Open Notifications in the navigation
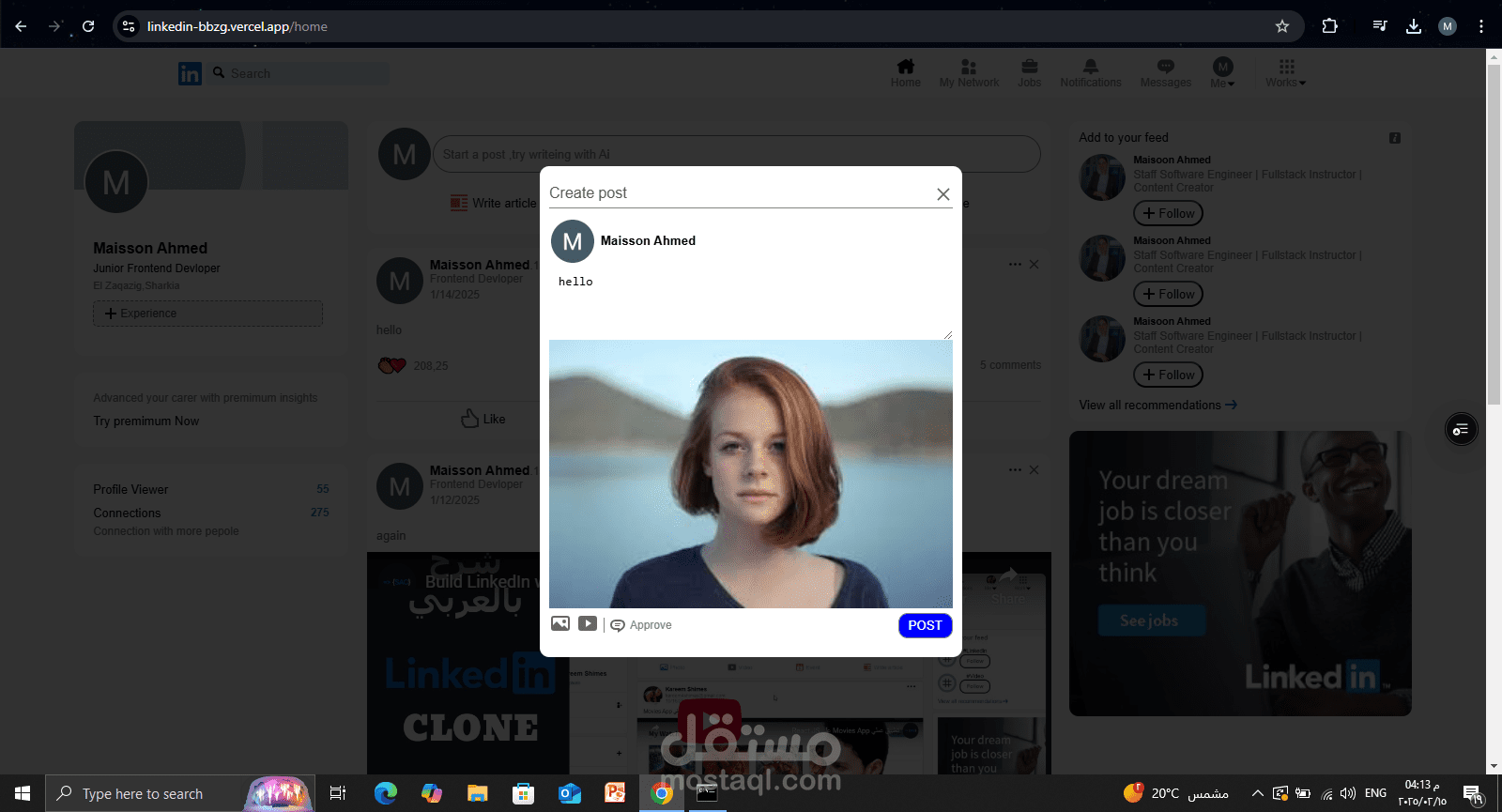1502x812 pixels. tap(1091, 73)
